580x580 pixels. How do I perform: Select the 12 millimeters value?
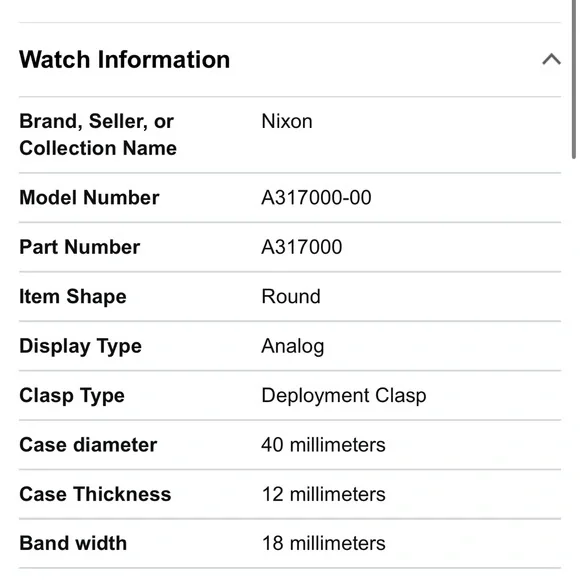pos(323,495)
